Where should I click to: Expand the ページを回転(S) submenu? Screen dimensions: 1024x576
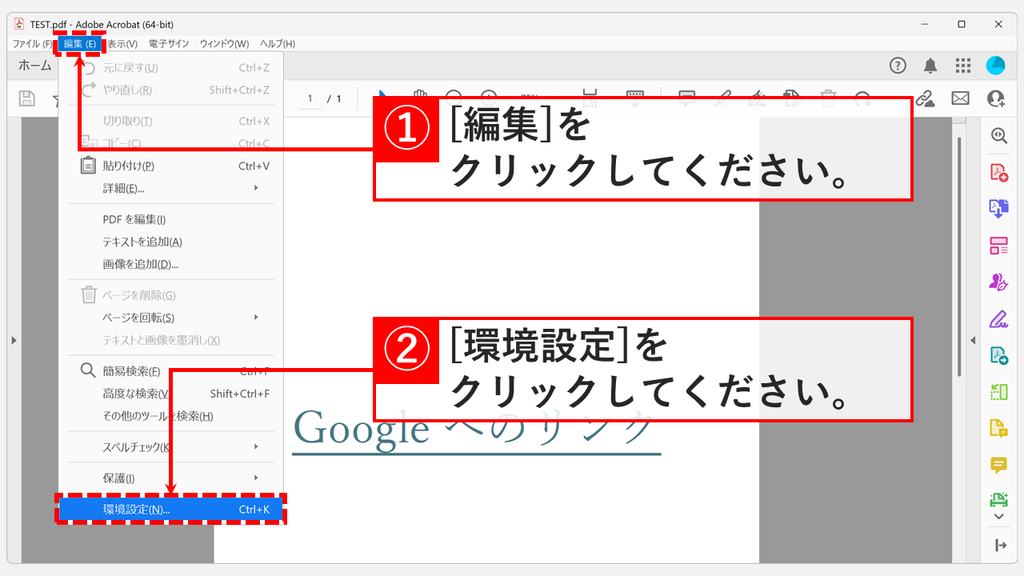point(171,317)
